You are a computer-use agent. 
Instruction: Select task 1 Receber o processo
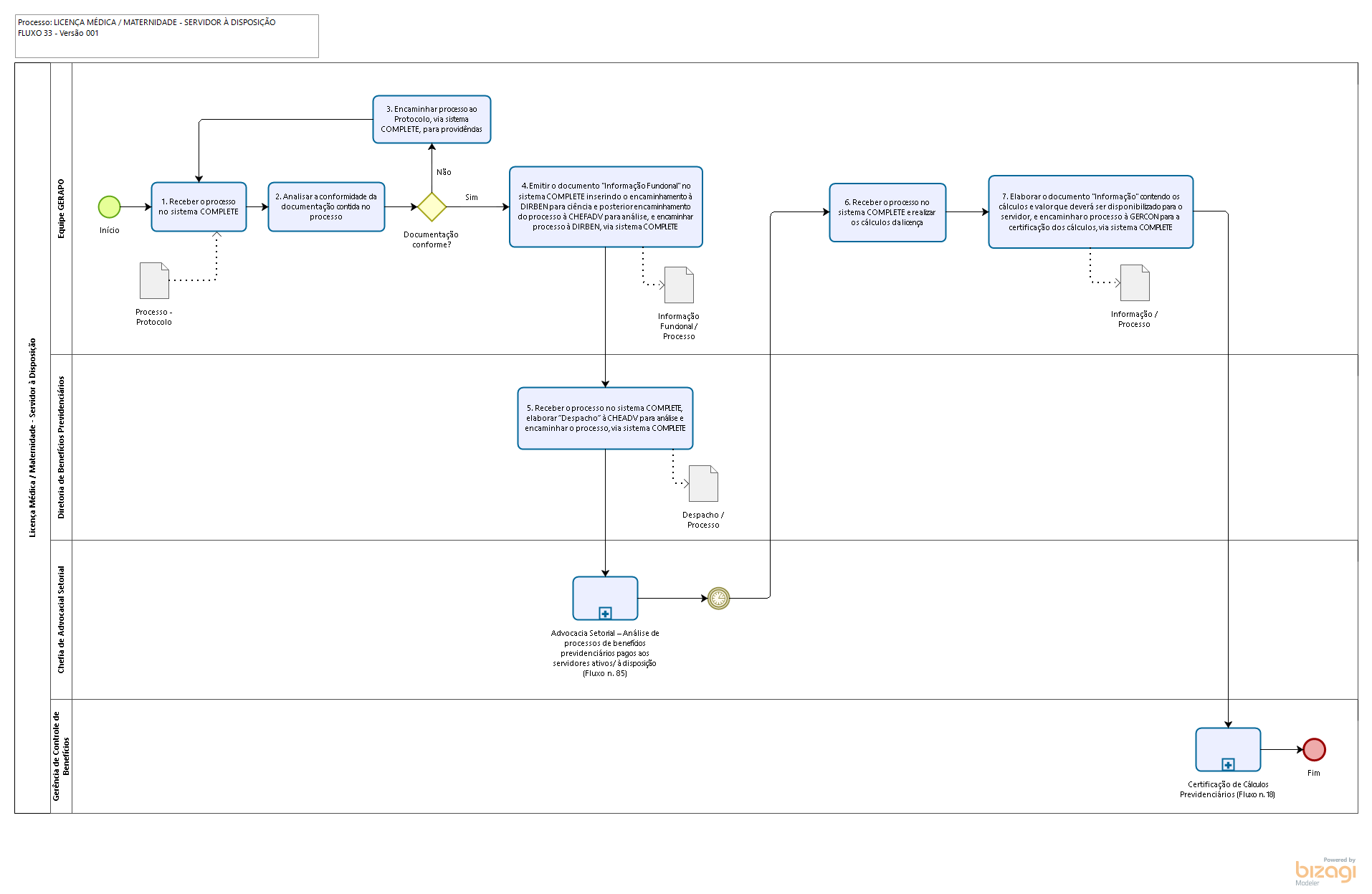point(199,207)
